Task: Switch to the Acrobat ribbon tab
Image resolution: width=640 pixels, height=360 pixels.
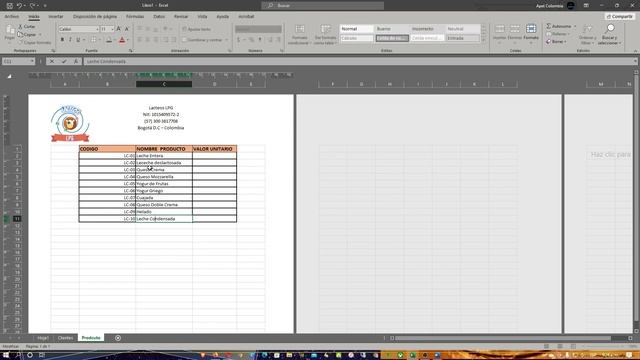Action: tap(246, 17)
